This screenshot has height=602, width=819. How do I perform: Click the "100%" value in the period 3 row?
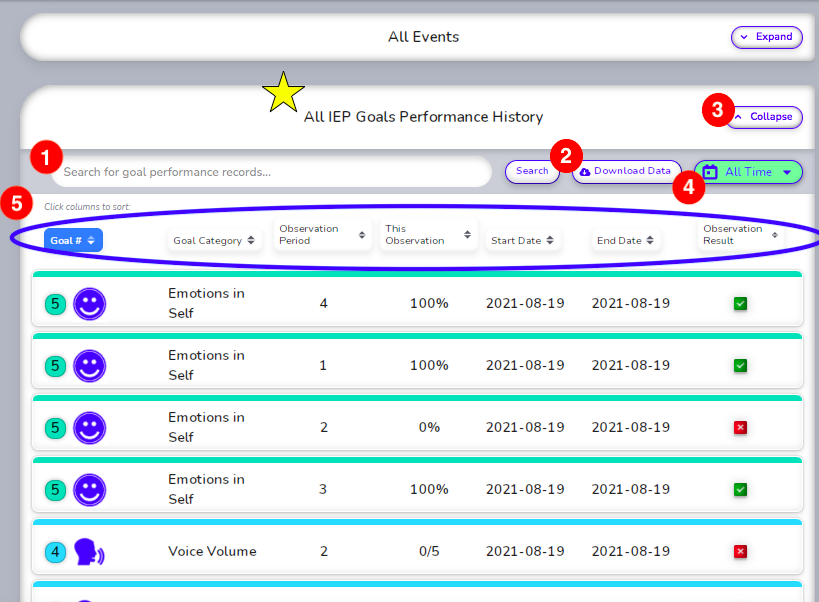pos(429,489)
